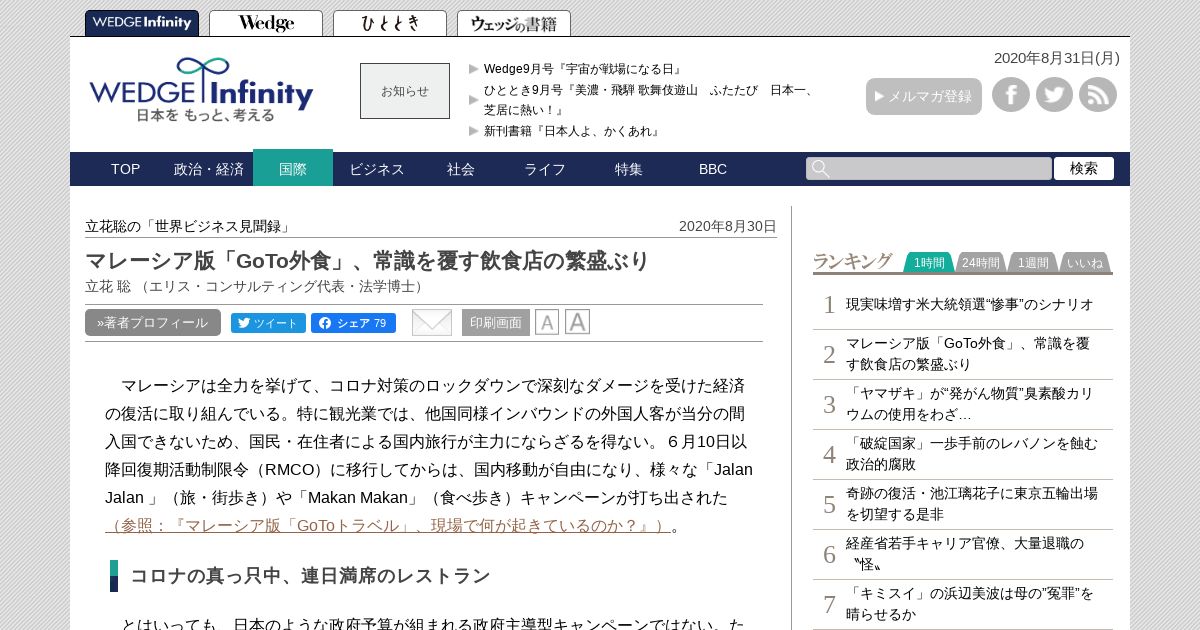The width and height of the screenshot is (1200, 630).
Task: Click the email envelope share icon
Action: 432,322
